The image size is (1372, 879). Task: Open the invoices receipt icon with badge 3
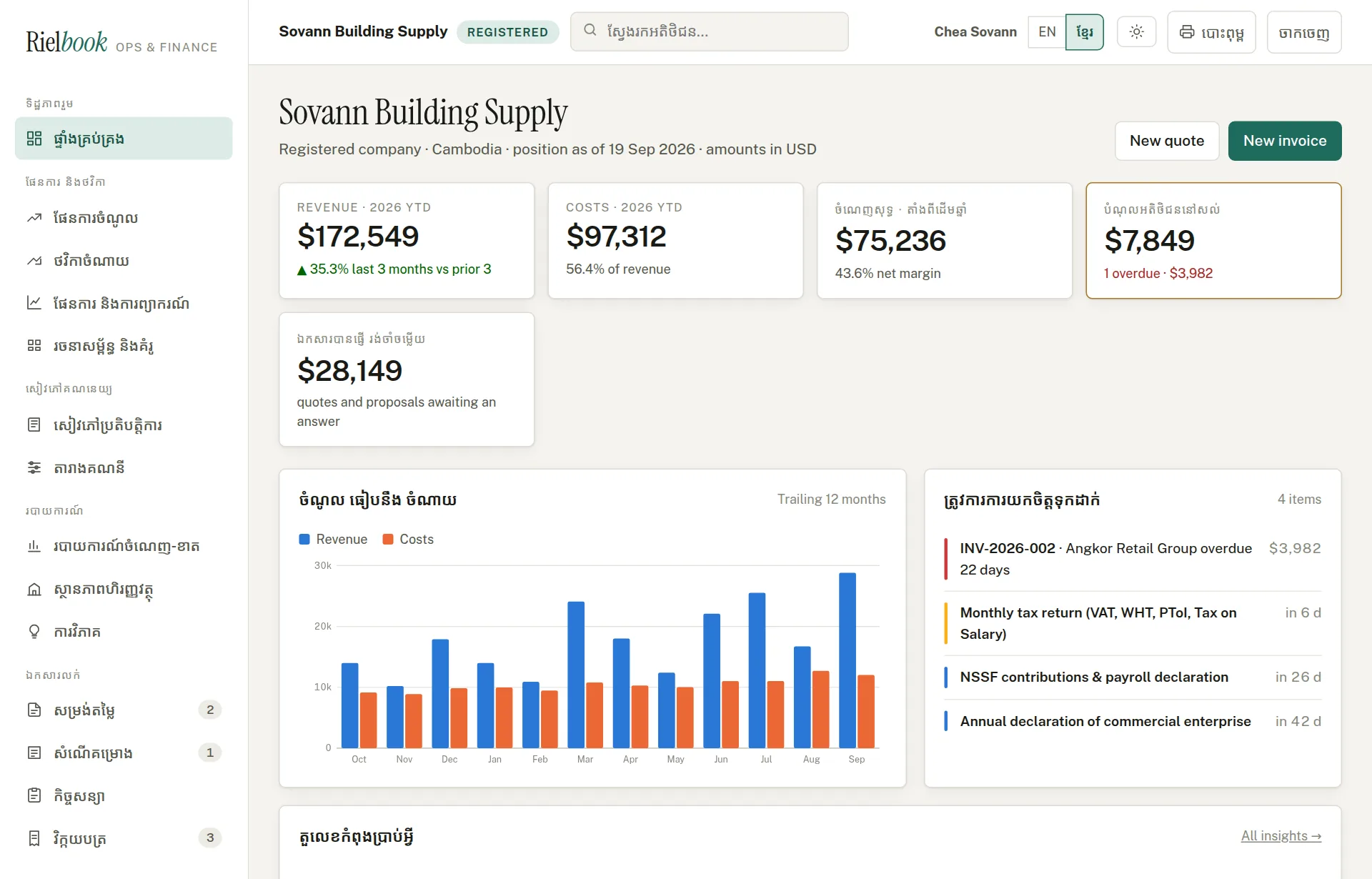(34, 838)
